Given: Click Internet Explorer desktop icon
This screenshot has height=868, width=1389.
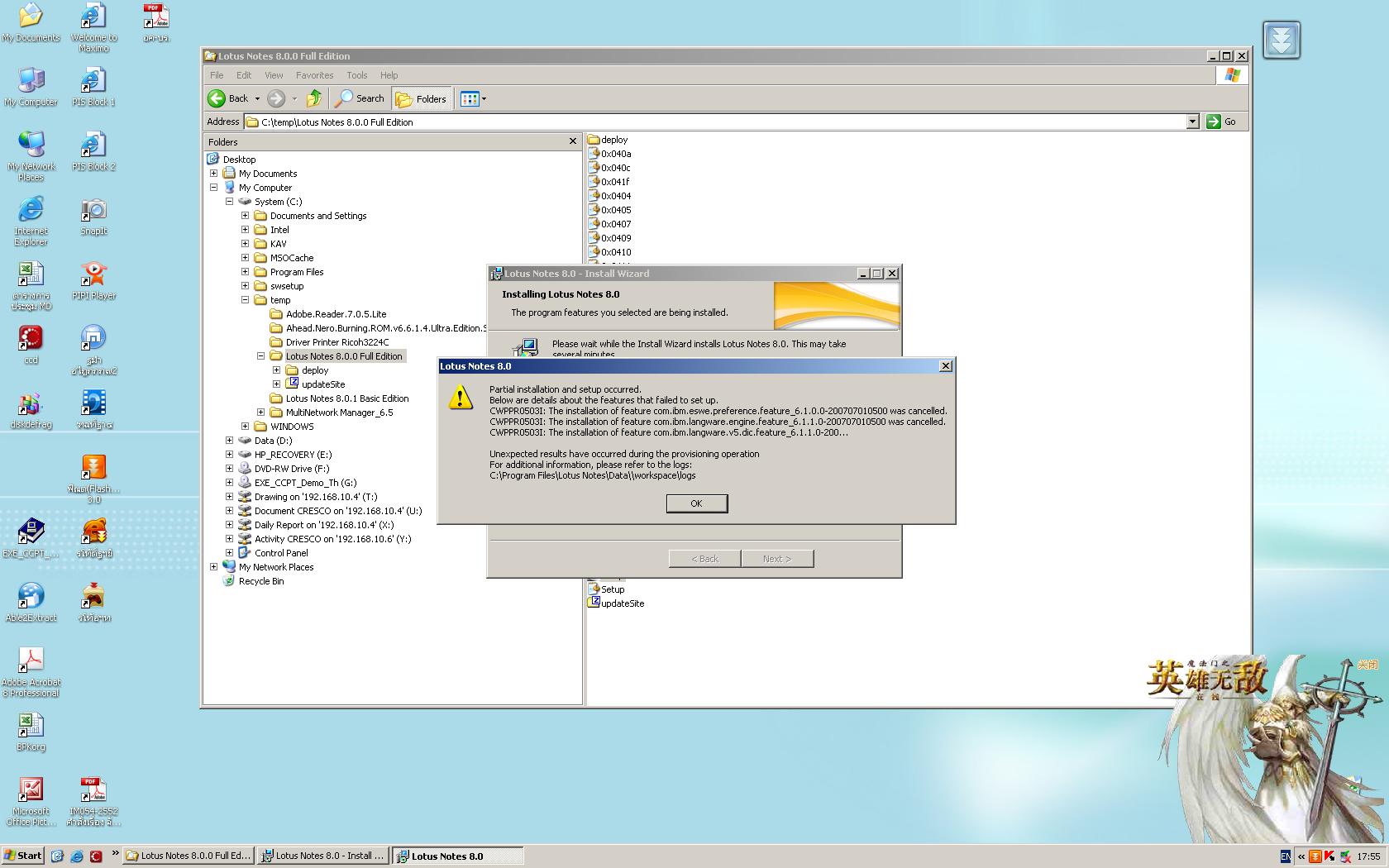Looking at the screenshot, I should click(31, 221).
